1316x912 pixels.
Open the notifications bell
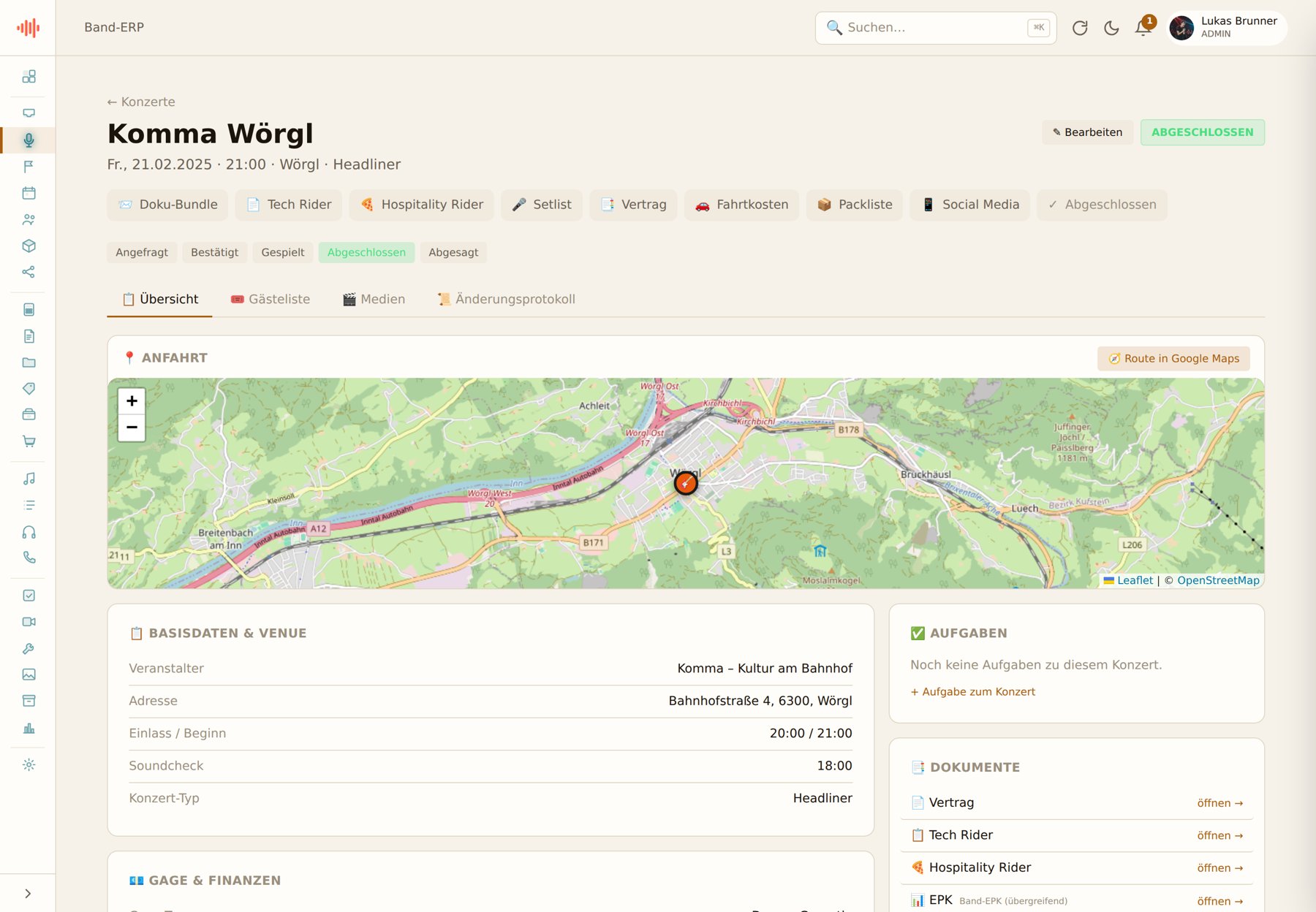coord(1143,28)
